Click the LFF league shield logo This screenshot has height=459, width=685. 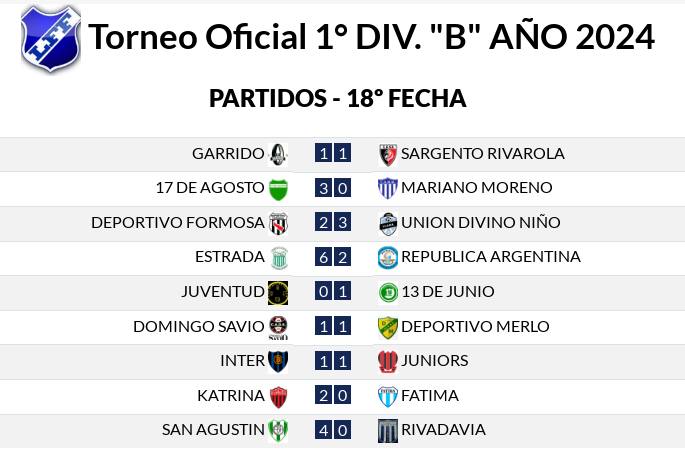(x=51, y=38)
